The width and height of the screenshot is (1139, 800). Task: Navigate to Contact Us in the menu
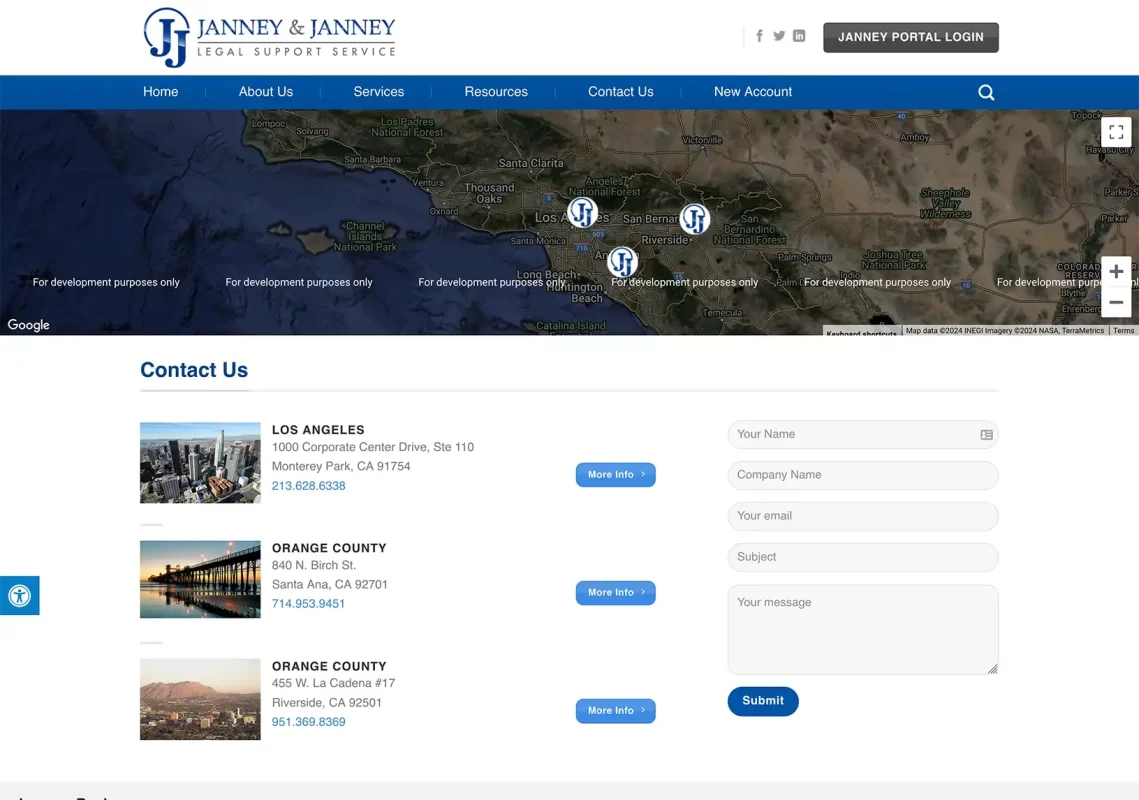(x=620, y=92)
